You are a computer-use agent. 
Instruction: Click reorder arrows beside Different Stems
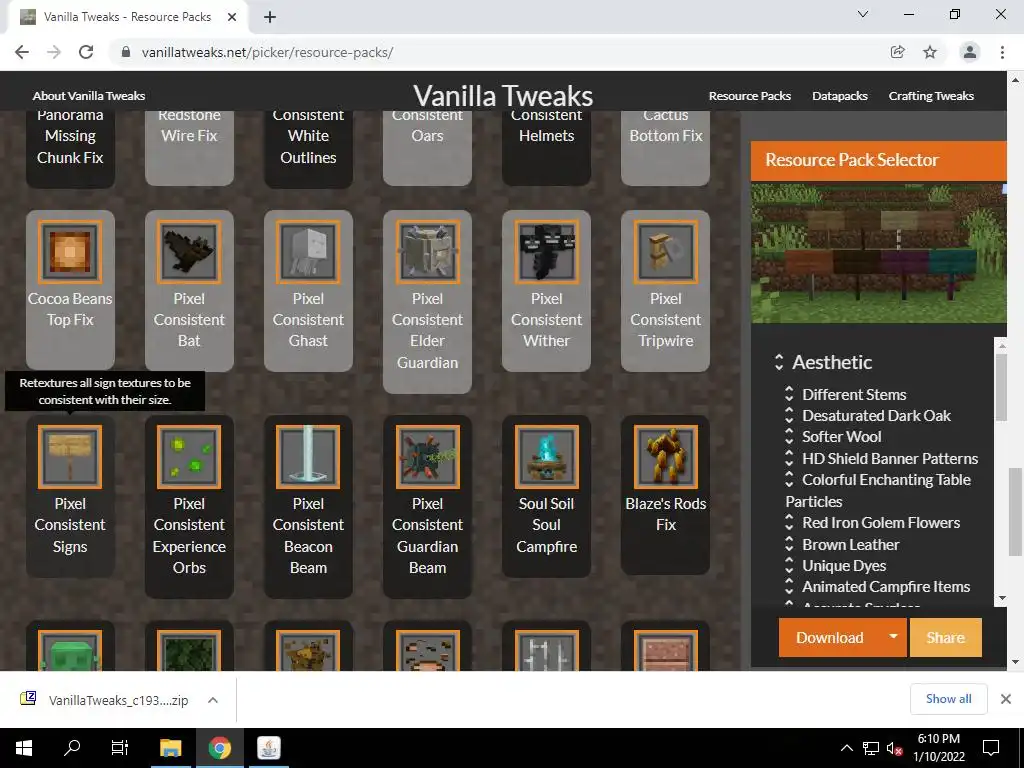point(789,394)
